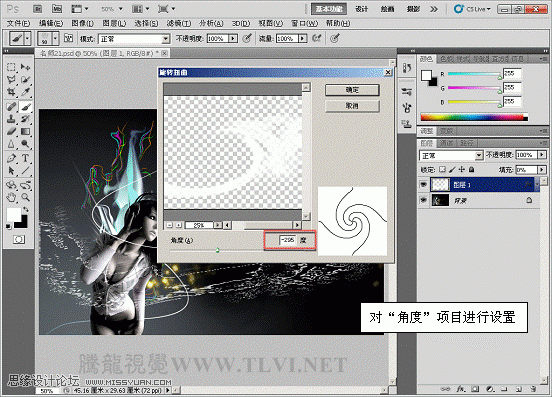Launch Mini Bridge from top bar
This screenshot has width=552, height=397.
[x=57, y=9]
